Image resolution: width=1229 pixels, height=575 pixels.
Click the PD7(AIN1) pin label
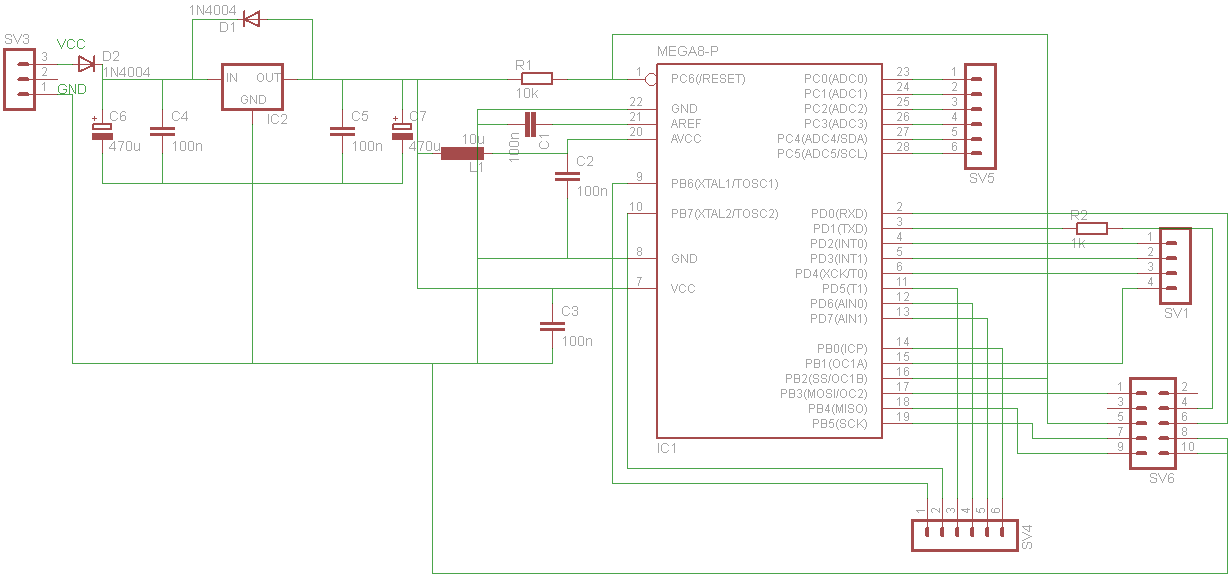pyautogui.click(x=839, y=319)
